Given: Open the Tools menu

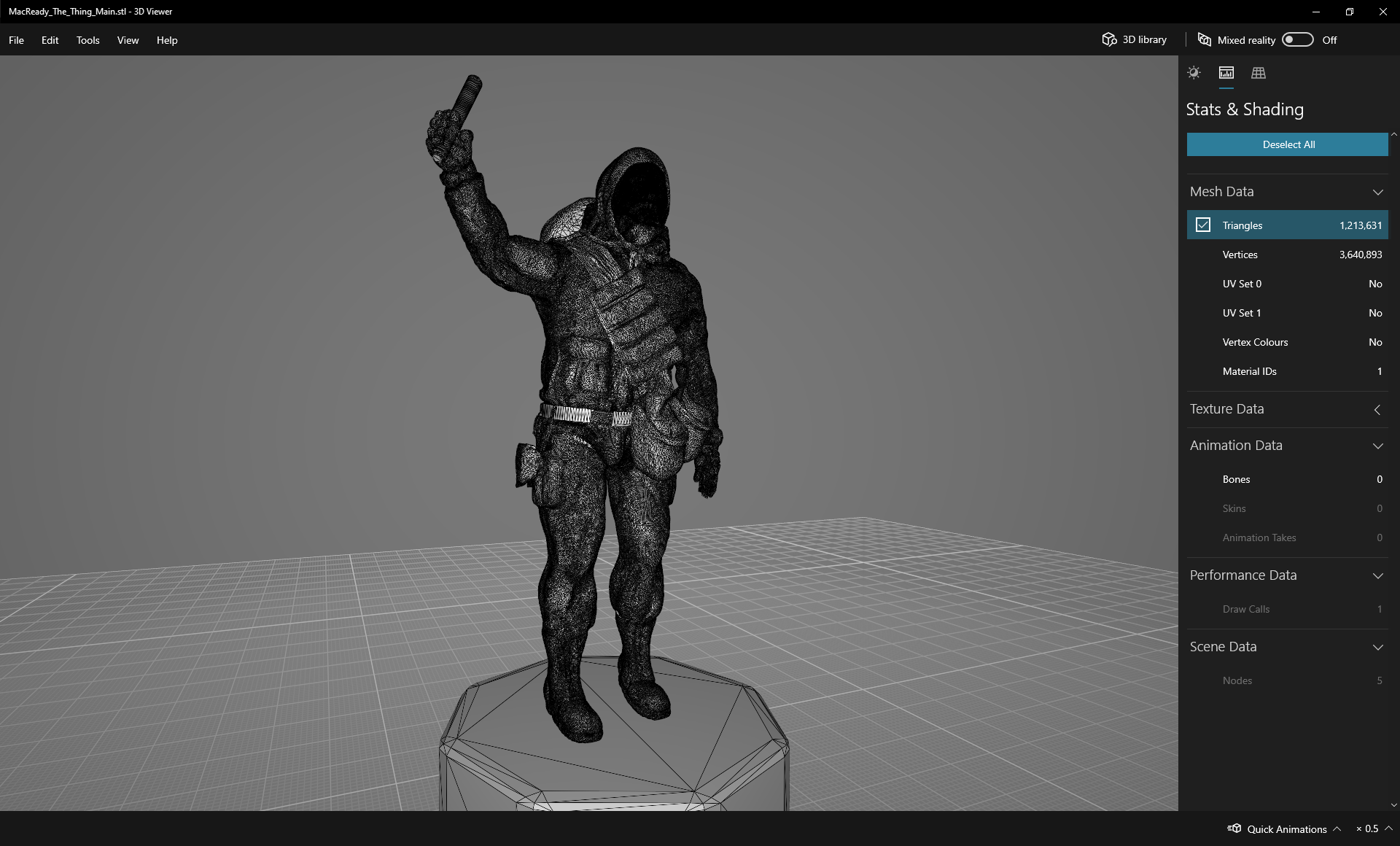Looking at the screenshot, I should click(87, 40).
